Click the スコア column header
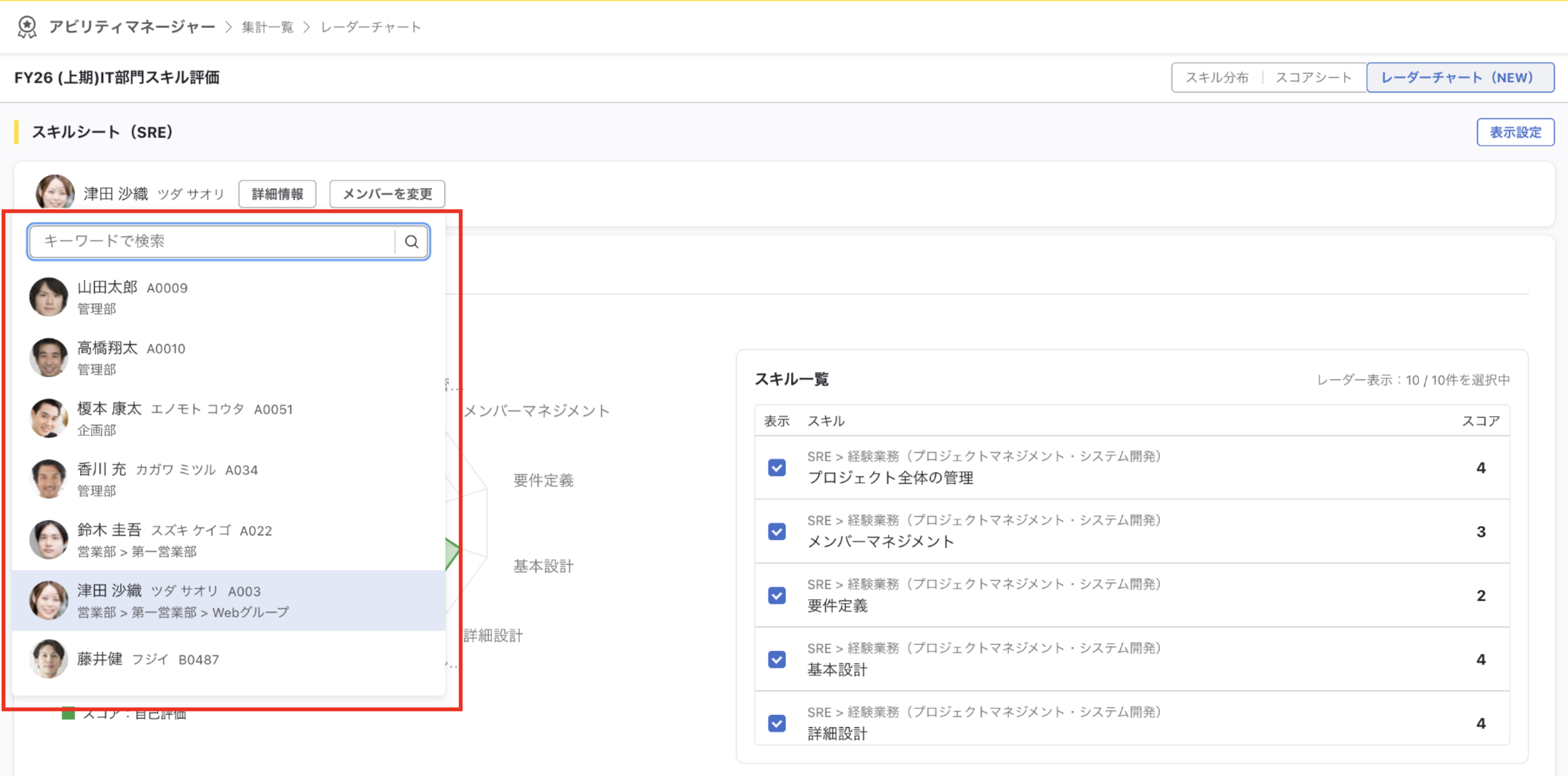1568x776 pixels. (x=1480, y=421)
